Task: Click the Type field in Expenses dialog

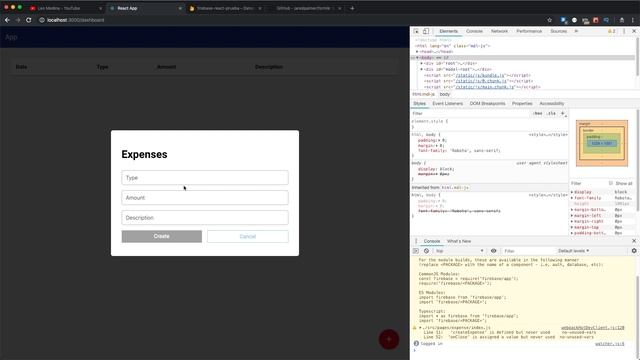Action: pyautogui.click(x=205, y=178)
